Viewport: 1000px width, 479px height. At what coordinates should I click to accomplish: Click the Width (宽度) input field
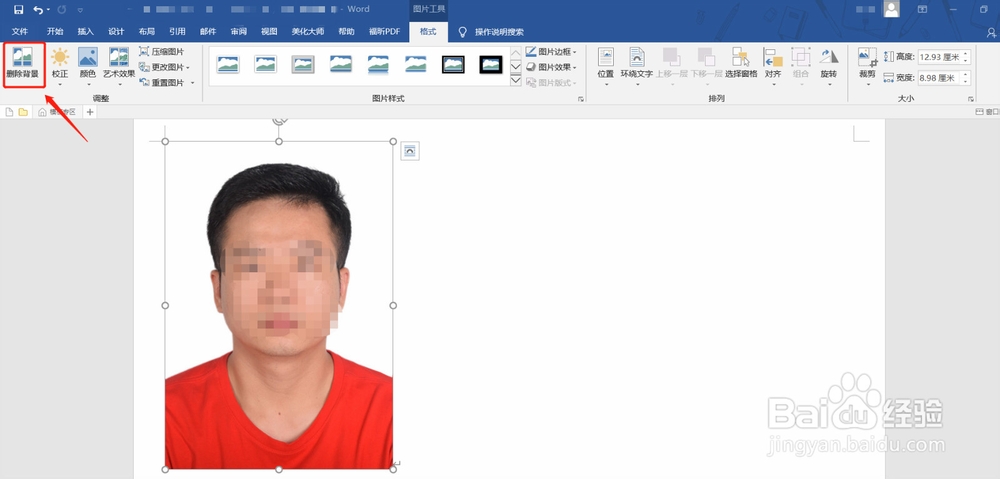click(939, 78)
